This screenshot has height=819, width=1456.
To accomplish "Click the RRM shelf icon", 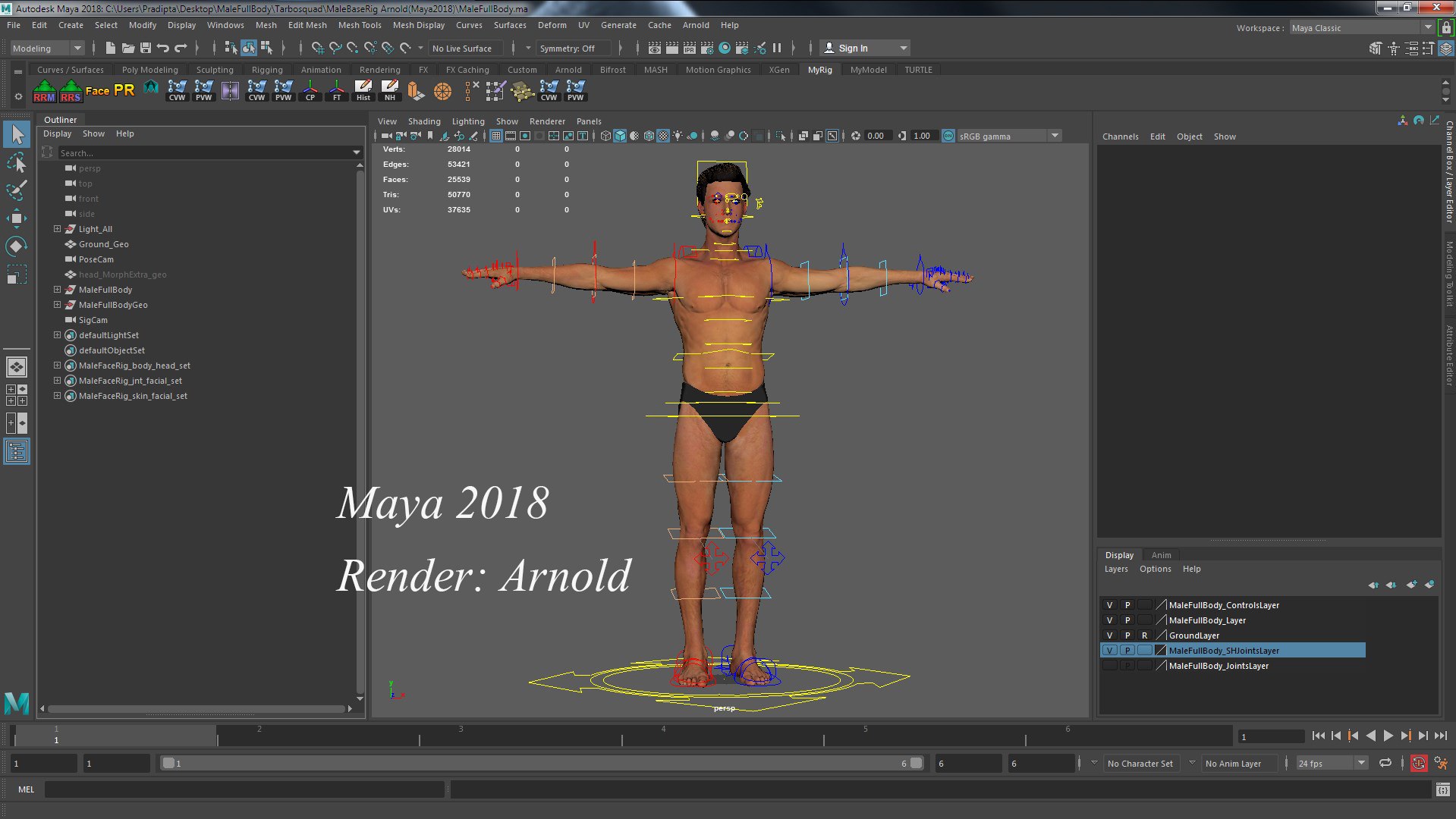I will pyautogui.click(x=44, y=91).
